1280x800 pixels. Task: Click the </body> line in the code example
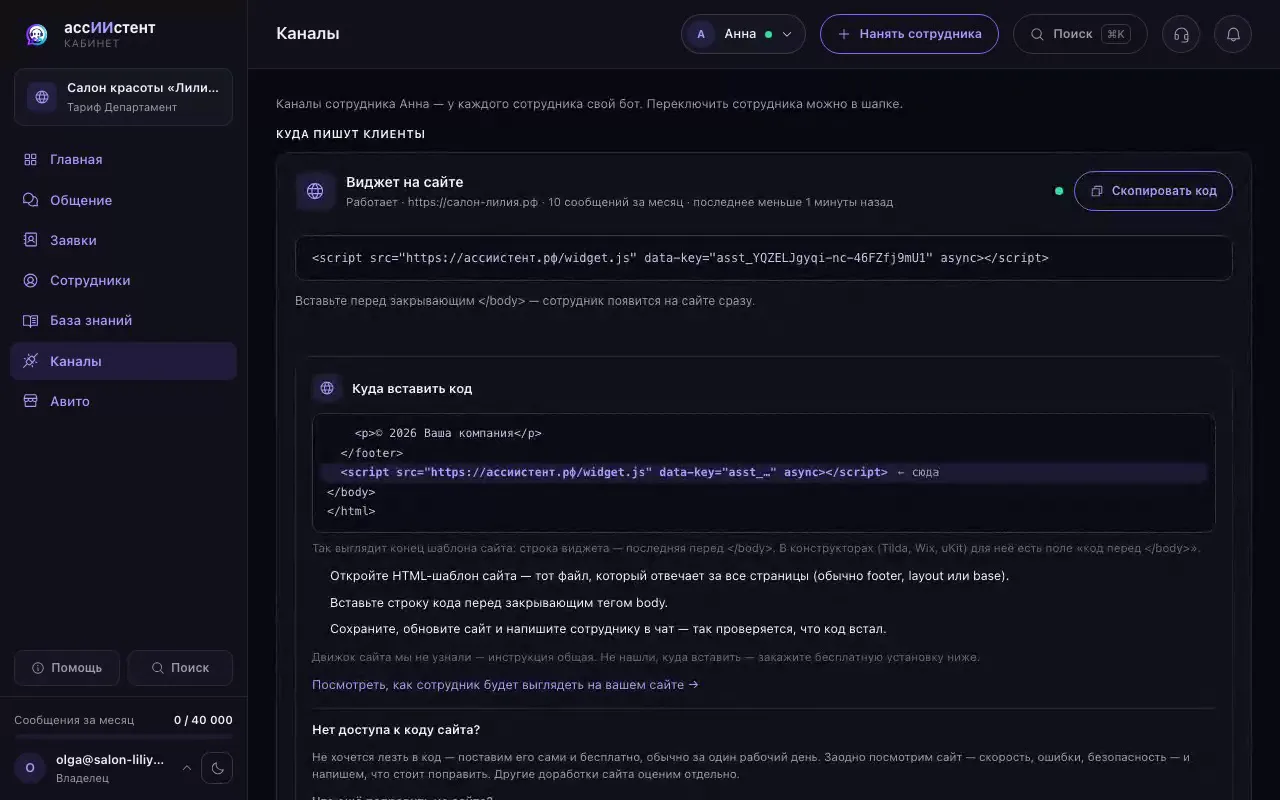(x=351, y=492)
